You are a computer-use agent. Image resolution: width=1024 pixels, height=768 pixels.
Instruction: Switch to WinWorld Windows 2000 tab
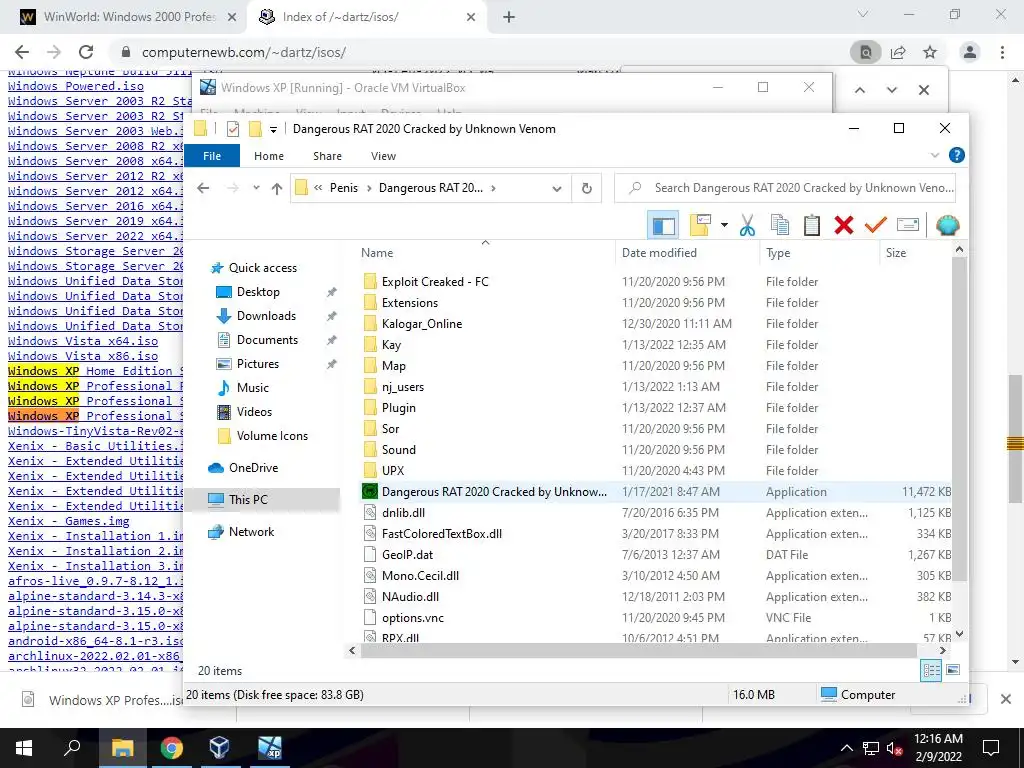click(129, 17)
